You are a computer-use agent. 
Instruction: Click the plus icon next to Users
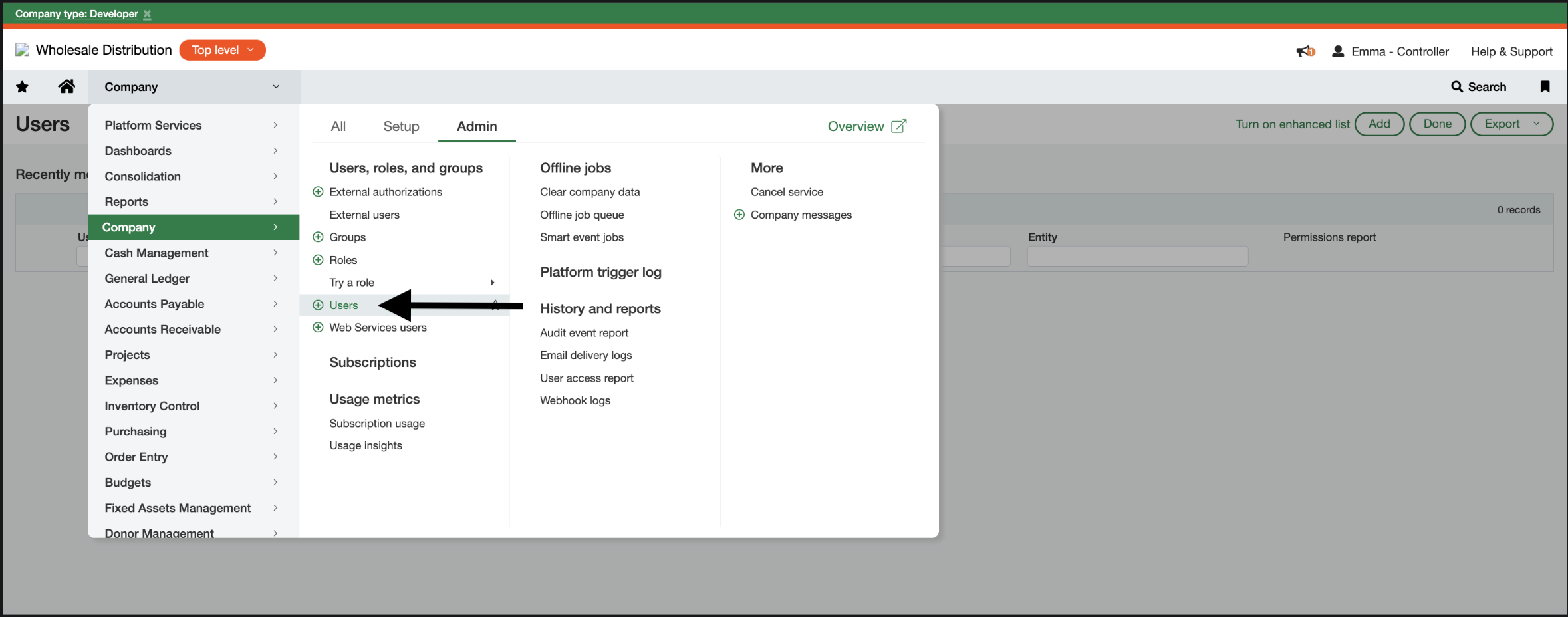pos(318,305)
